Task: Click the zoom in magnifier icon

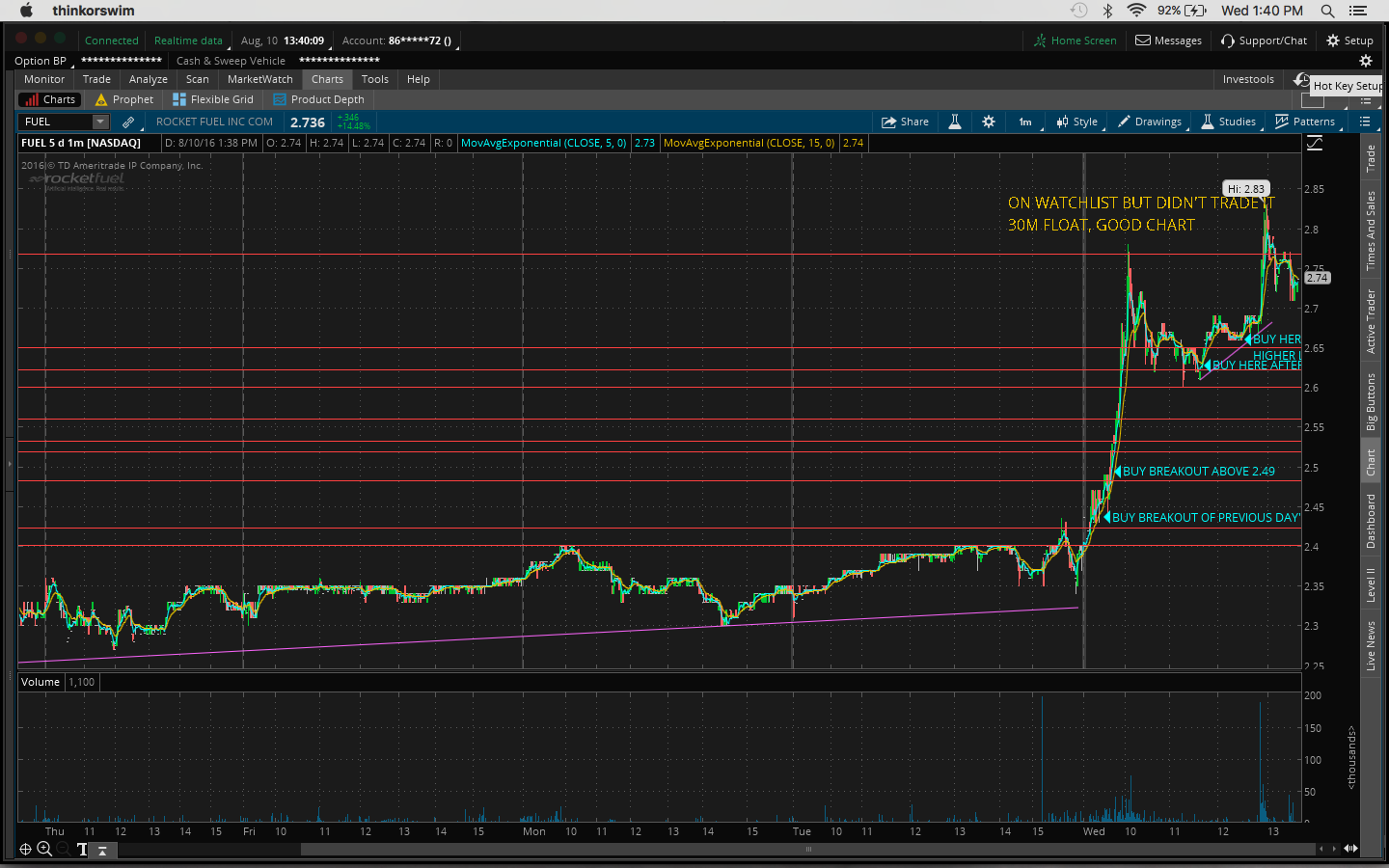Action: point(44,849)
